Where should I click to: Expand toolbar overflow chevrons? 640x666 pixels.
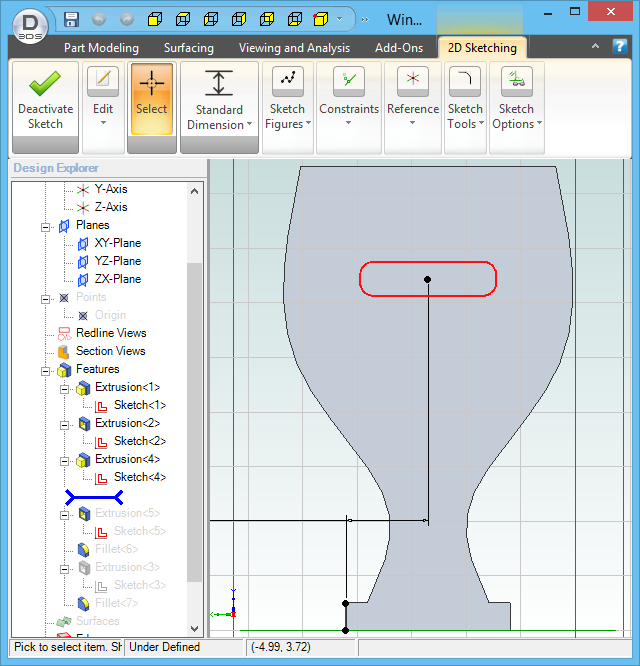(x=365, y=20)
